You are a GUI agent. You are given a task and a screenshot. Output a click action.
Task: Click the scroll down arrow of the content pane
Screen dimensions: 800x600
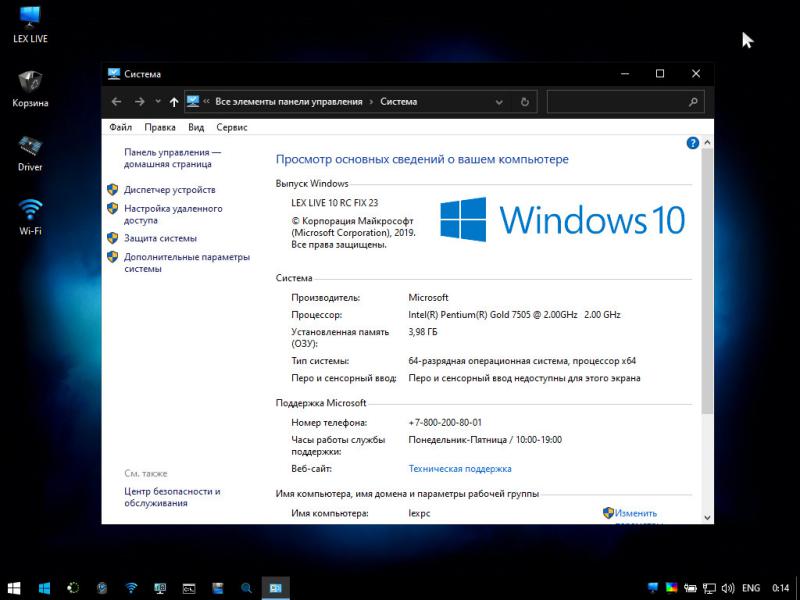point(707,517)
